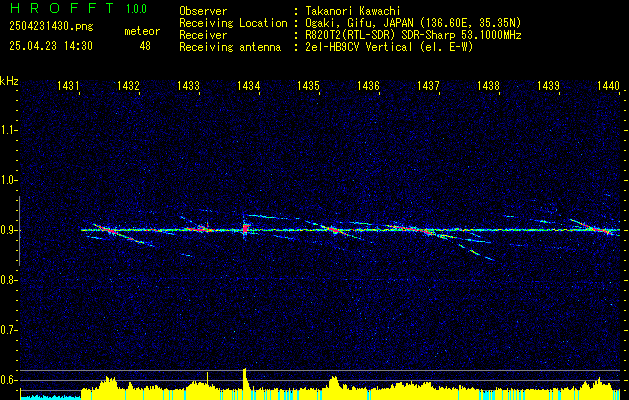Click the HROFFT program title
The height and width of the screenshot is (400, 629).
pyautogui.click(x=62, y=8)
